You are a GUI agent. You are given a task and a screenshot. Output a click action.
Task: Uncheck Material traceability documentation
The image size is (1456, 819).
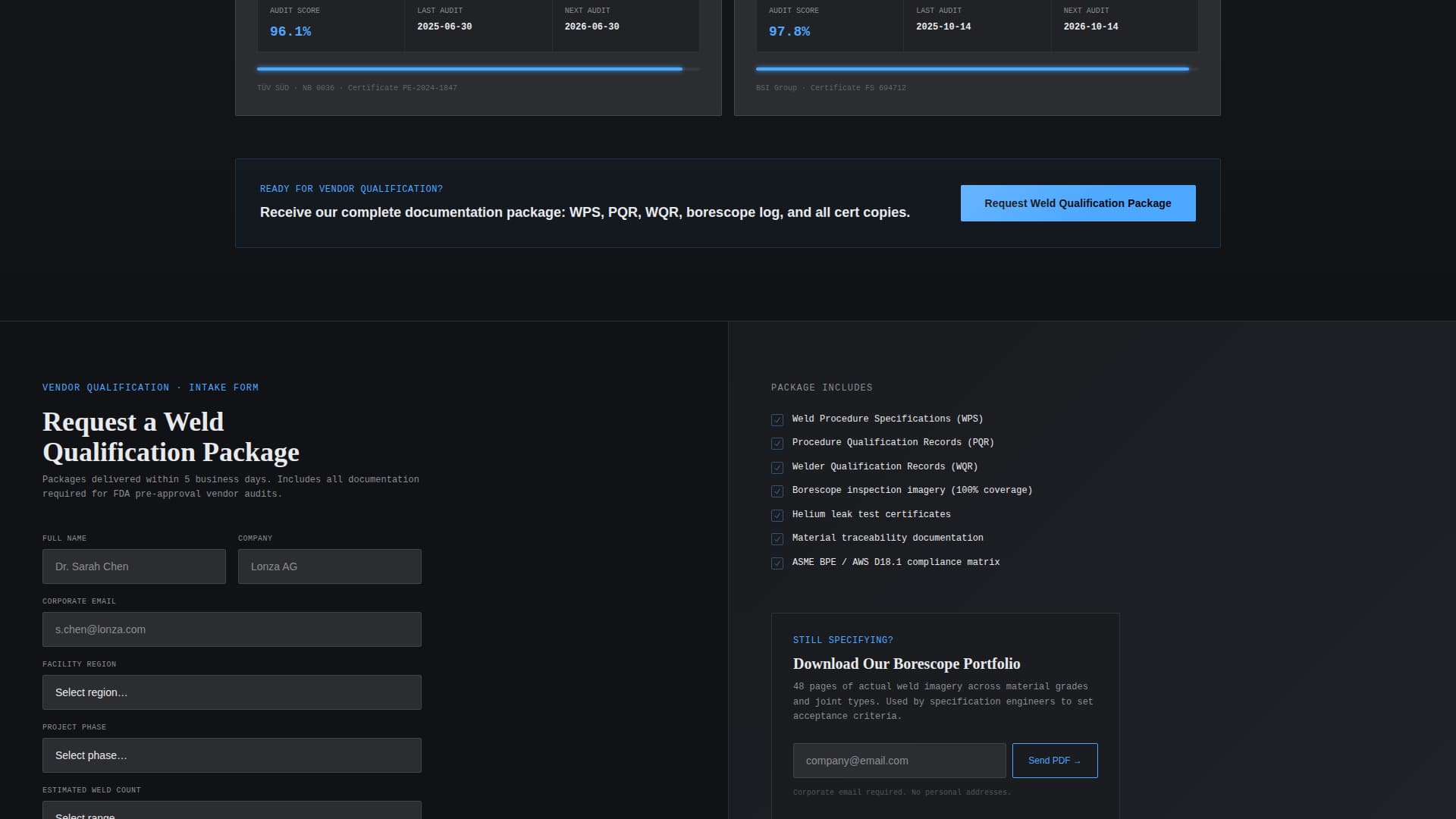777,538
